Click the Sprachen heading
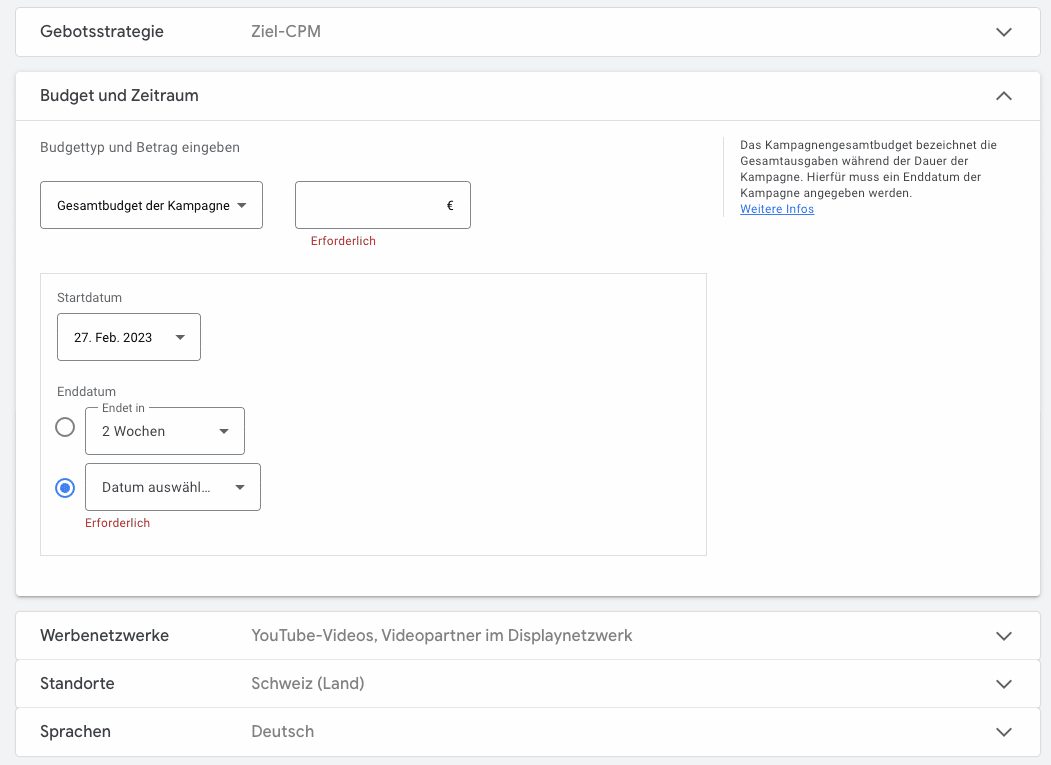 (75, 731)
